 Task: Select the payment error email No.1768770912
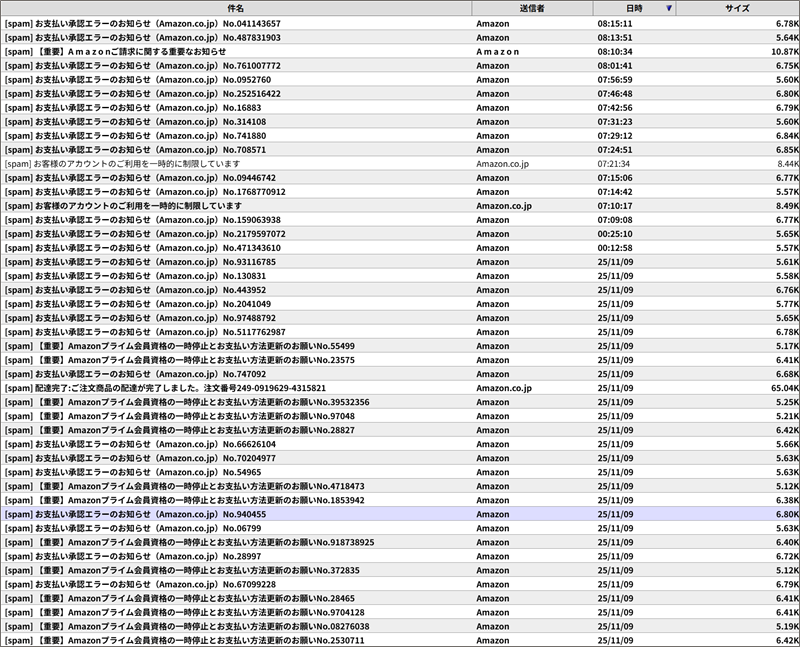(145, 191)
